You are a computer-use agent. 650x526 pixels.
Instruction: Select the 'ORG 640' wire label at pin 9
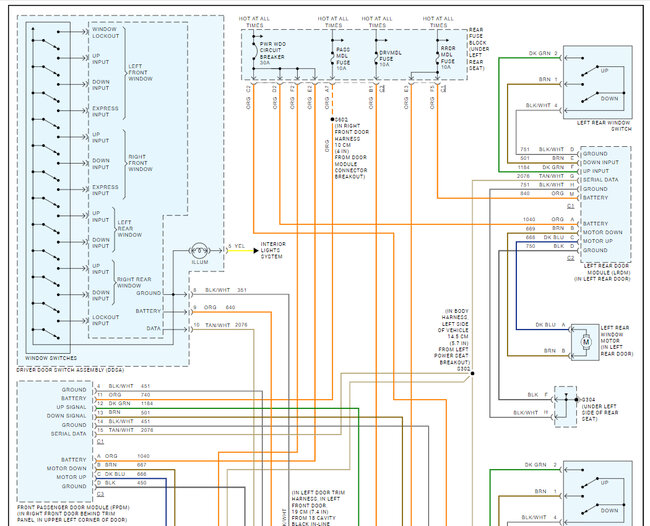click(214, 307)
